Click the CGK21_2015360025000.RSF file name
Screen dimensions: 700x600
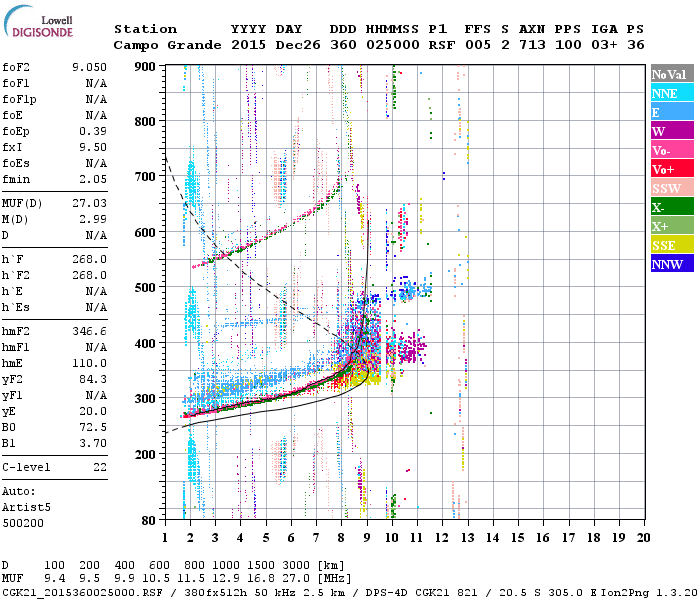coord(82,593)
